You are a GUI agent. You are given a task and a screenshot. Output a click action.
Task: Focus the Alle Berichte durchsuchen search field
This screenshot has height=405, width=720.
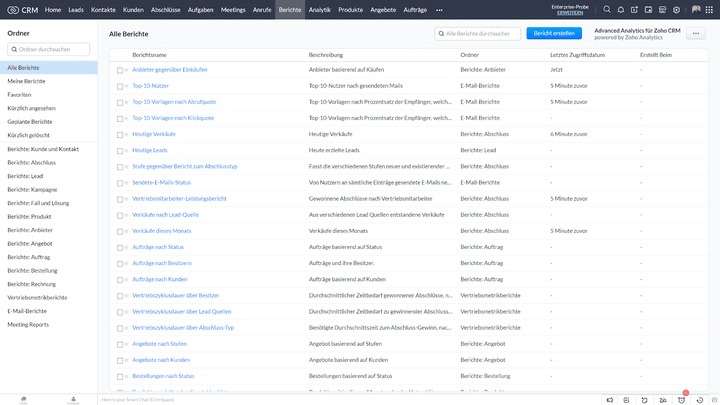pos(478,34)
